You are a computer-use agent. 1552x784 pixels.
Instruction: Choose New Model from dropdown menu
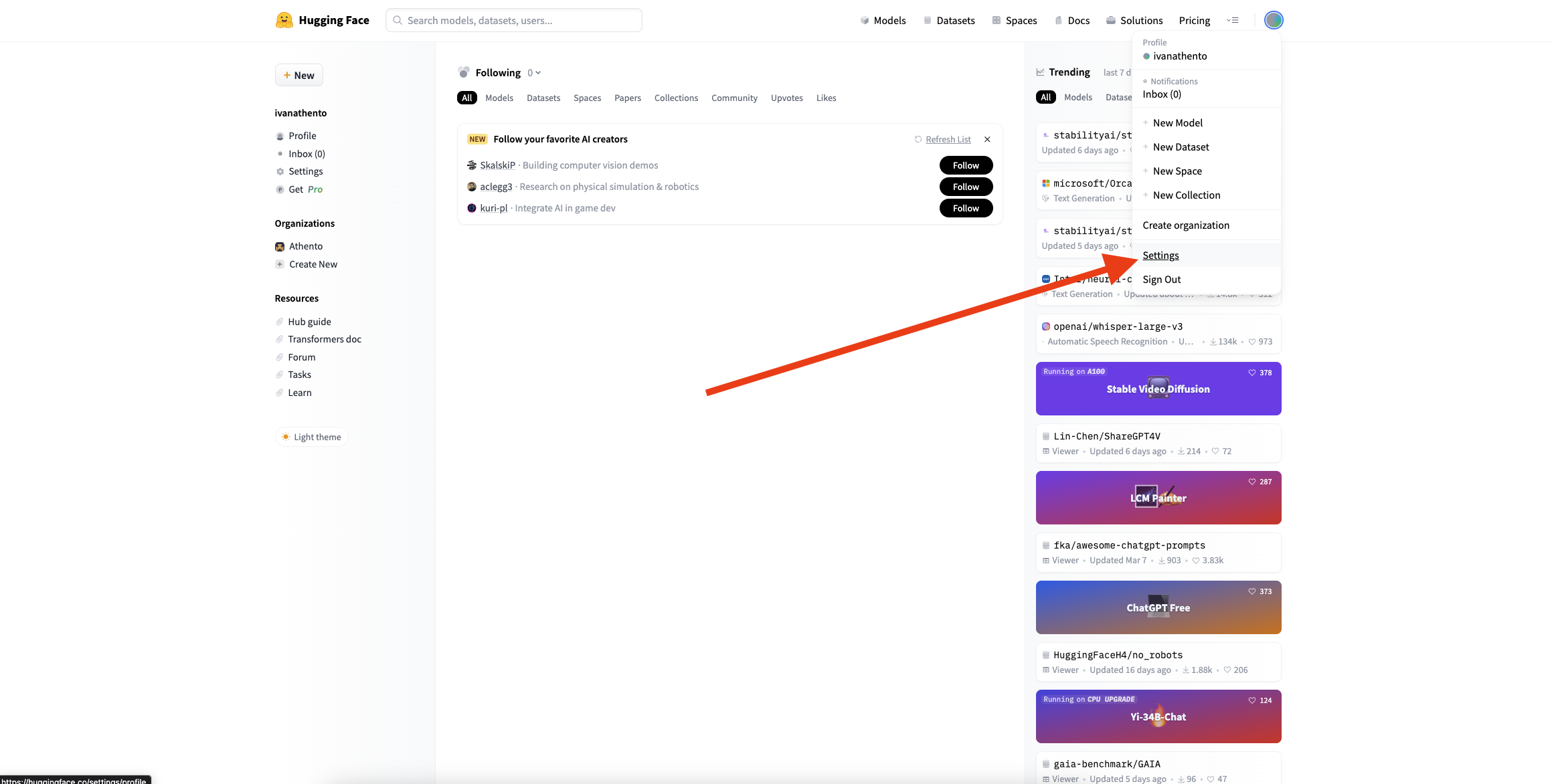coord(1178,123)
